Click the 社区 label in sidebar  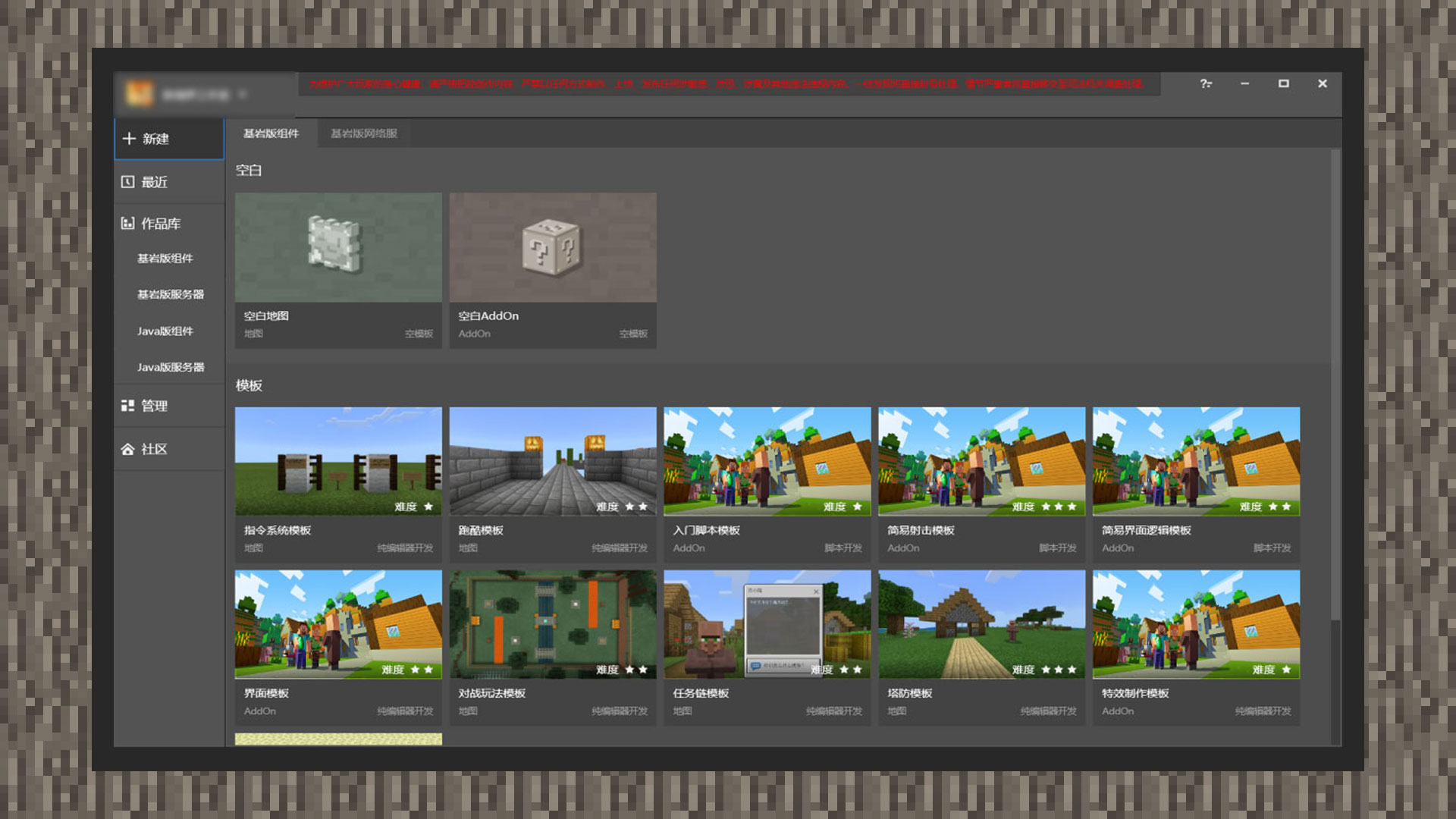click(155, 449)
